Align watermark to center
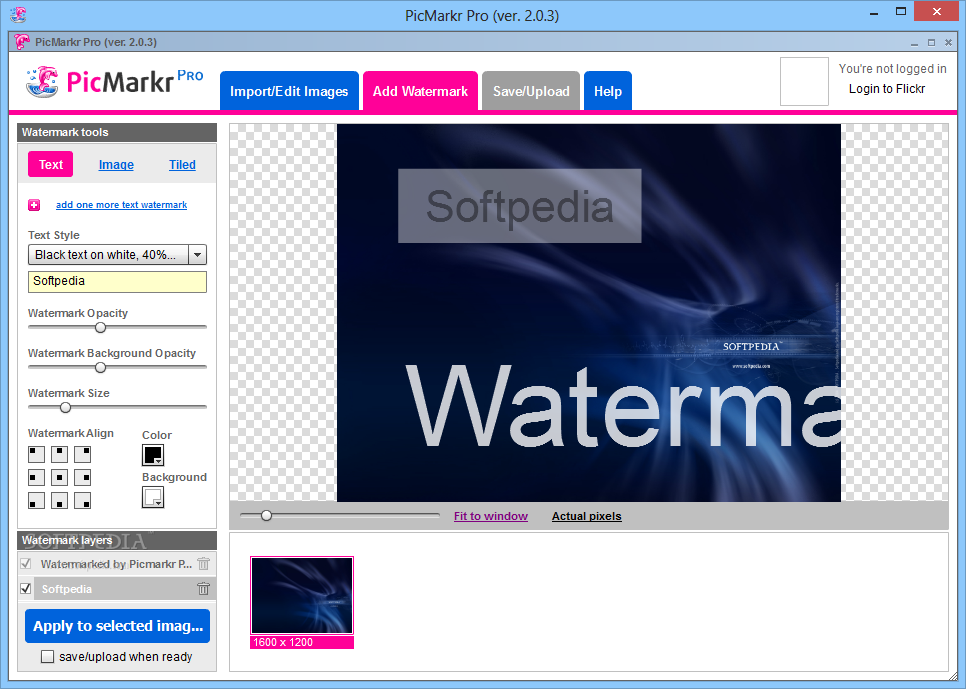 59,477
